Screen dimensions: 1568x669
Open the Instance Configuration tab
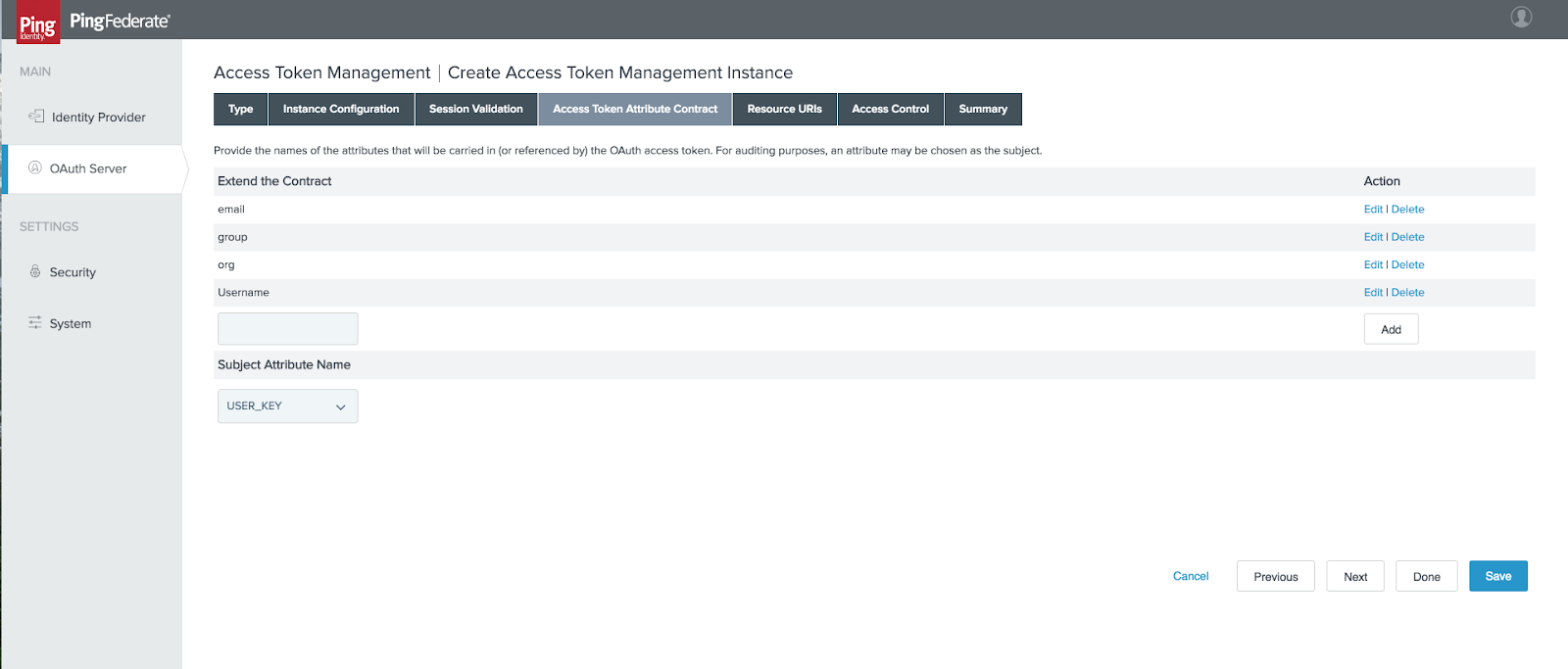(341, 109)
